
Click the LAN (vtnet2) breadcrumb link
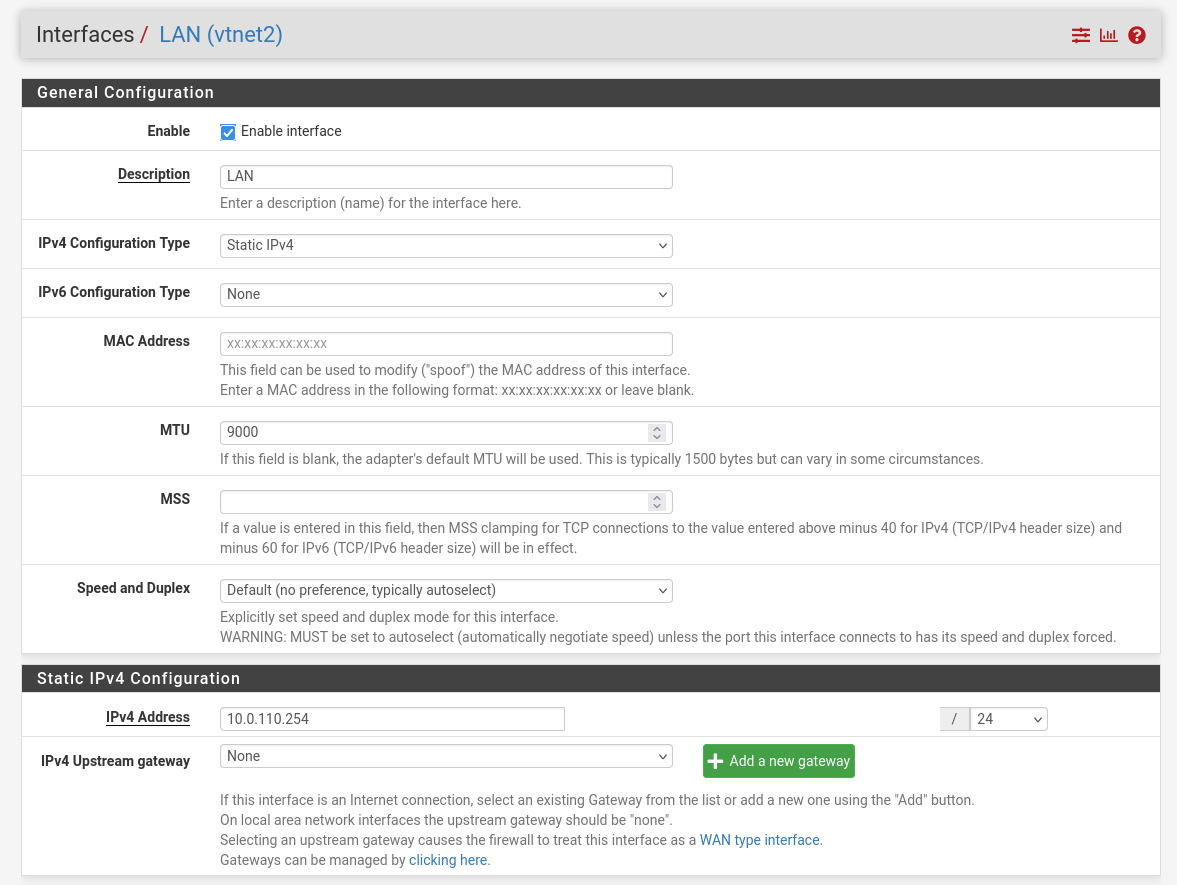pos(220,34)
